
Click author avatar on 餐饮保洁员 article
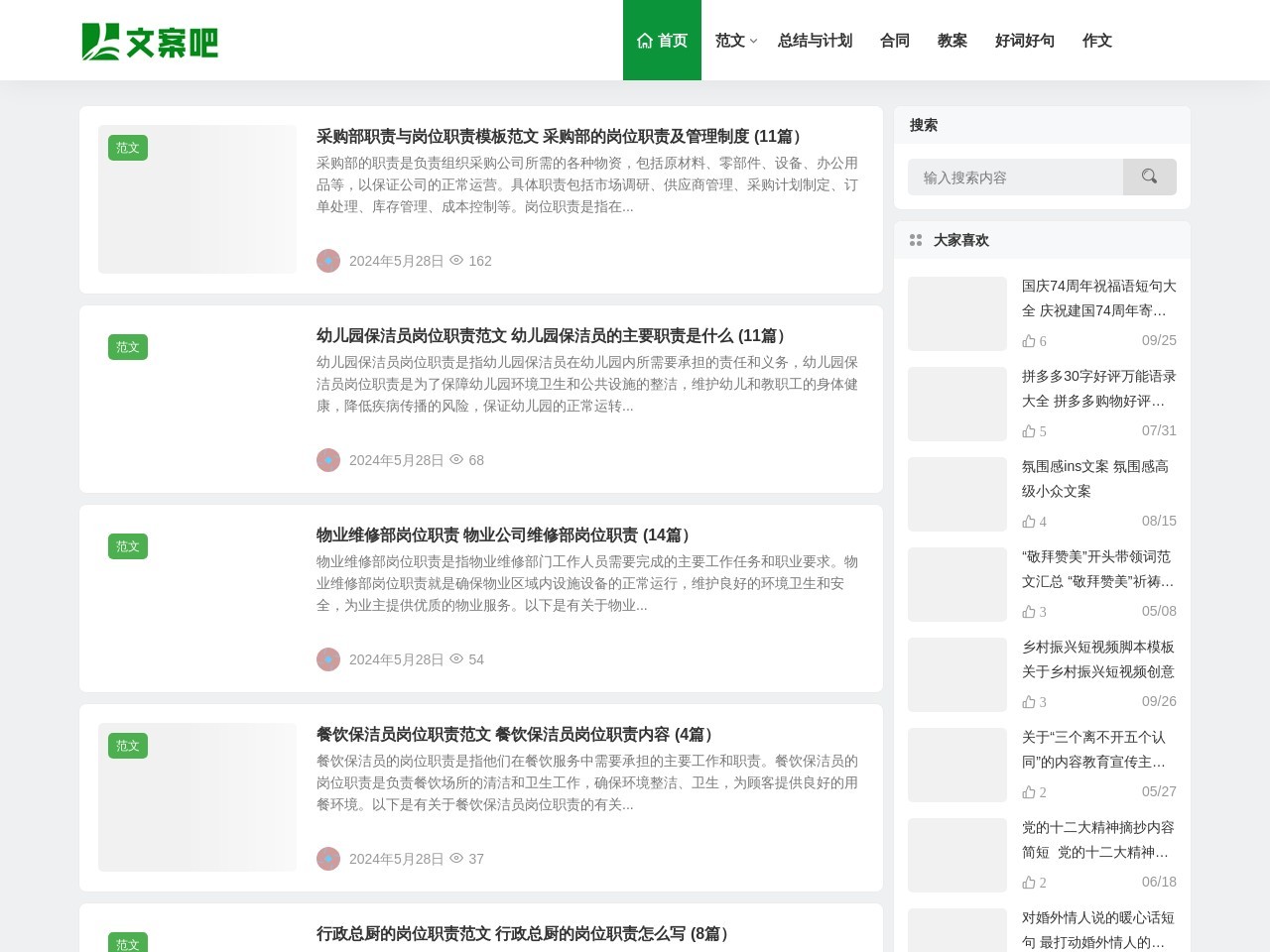point(328,859)
